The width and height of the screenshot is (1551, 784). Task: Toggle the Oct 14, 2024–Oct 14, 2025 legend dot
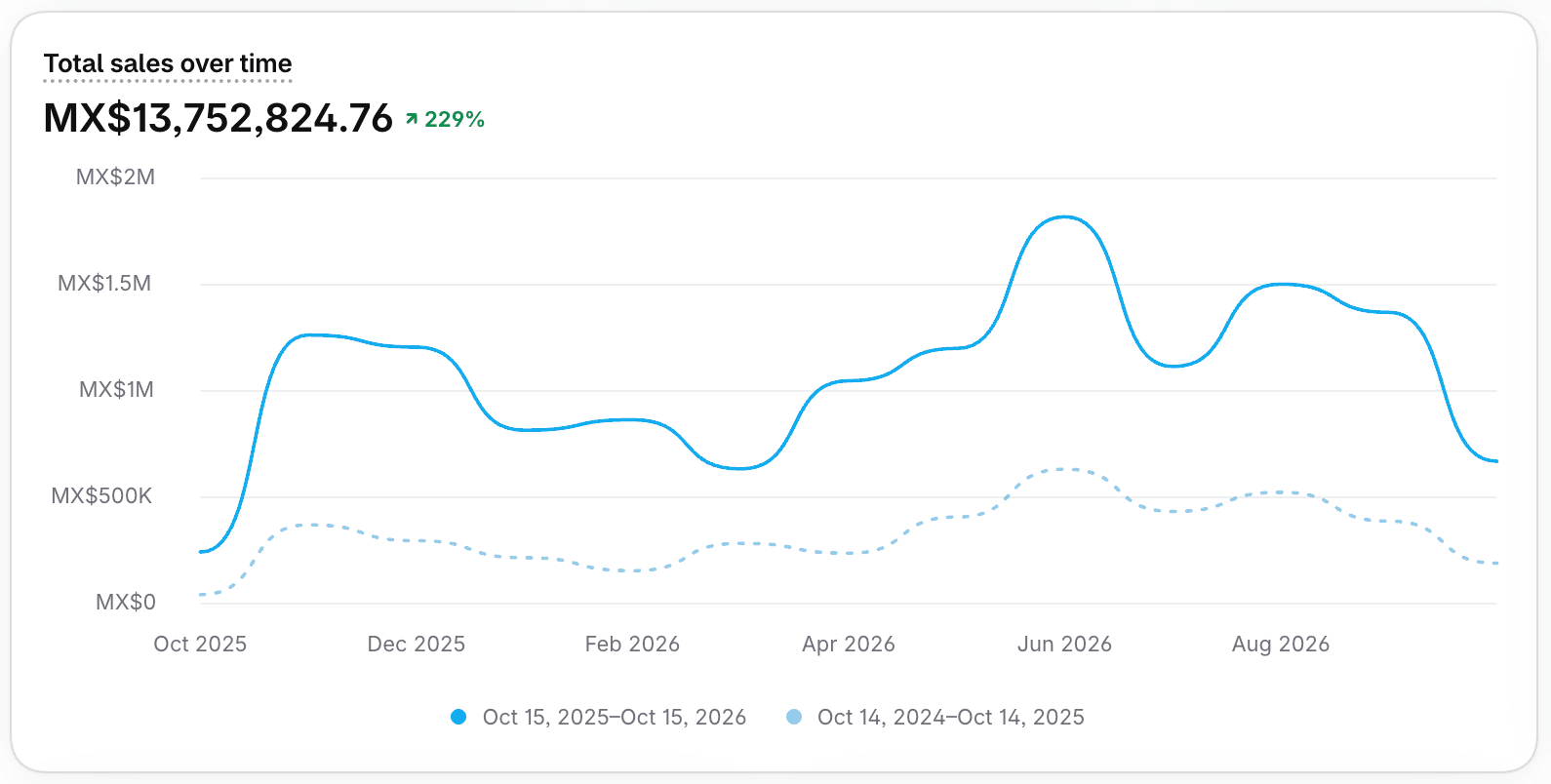tap(794, 717)
